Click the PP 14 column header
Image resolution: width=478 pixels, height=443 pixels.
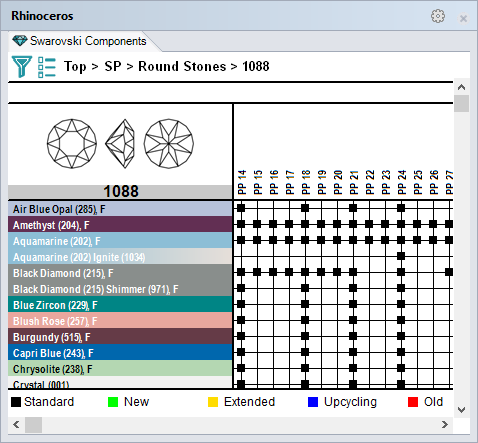pyautogui.click(x=242, y=182)
